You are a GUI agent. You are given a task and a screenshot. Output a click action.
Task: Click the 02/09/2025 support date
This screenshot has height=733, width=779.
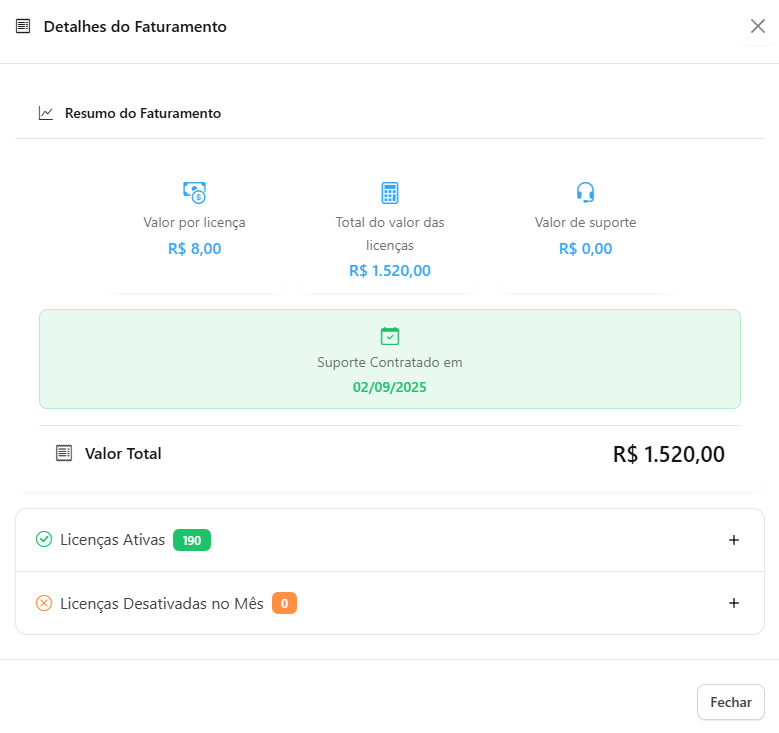pos(390,387)
